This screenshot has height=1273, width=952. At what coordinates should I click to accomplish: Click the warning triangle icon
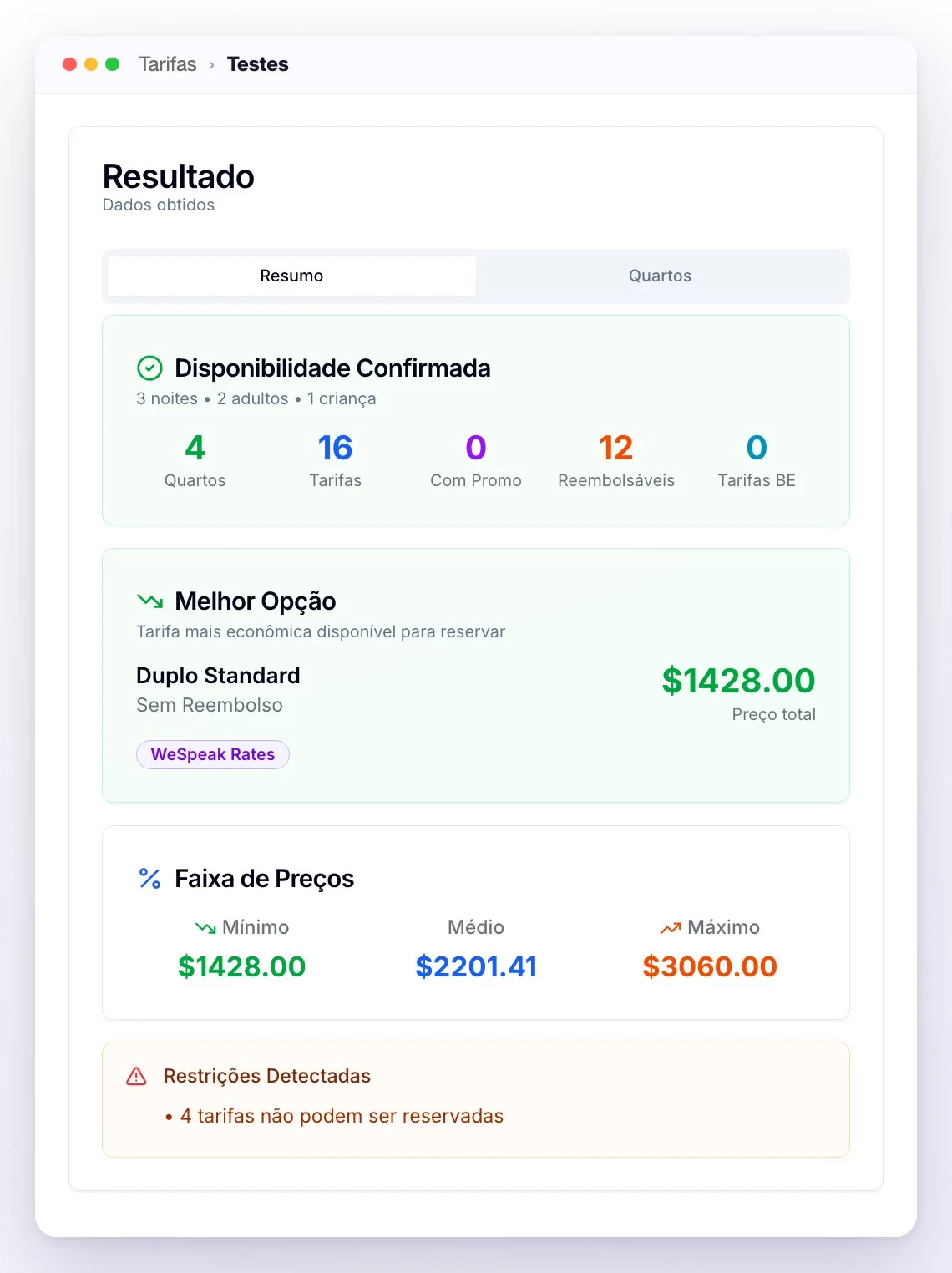click(136, 1076)
